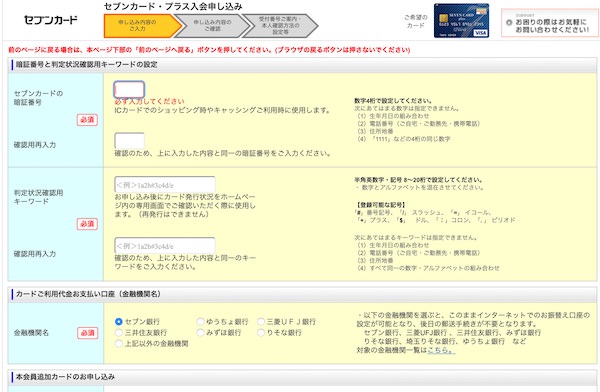The height and width of the screenshot is (392, 600).
Task: Select the セブン銀行 radio button
Action: click(x=119, y=322)
